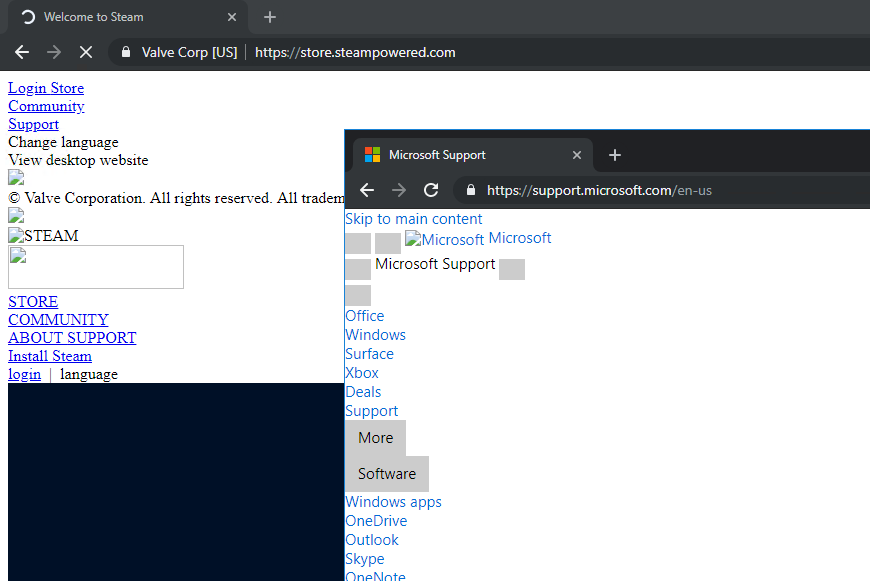Open the Windows link

tap(376, 335)
